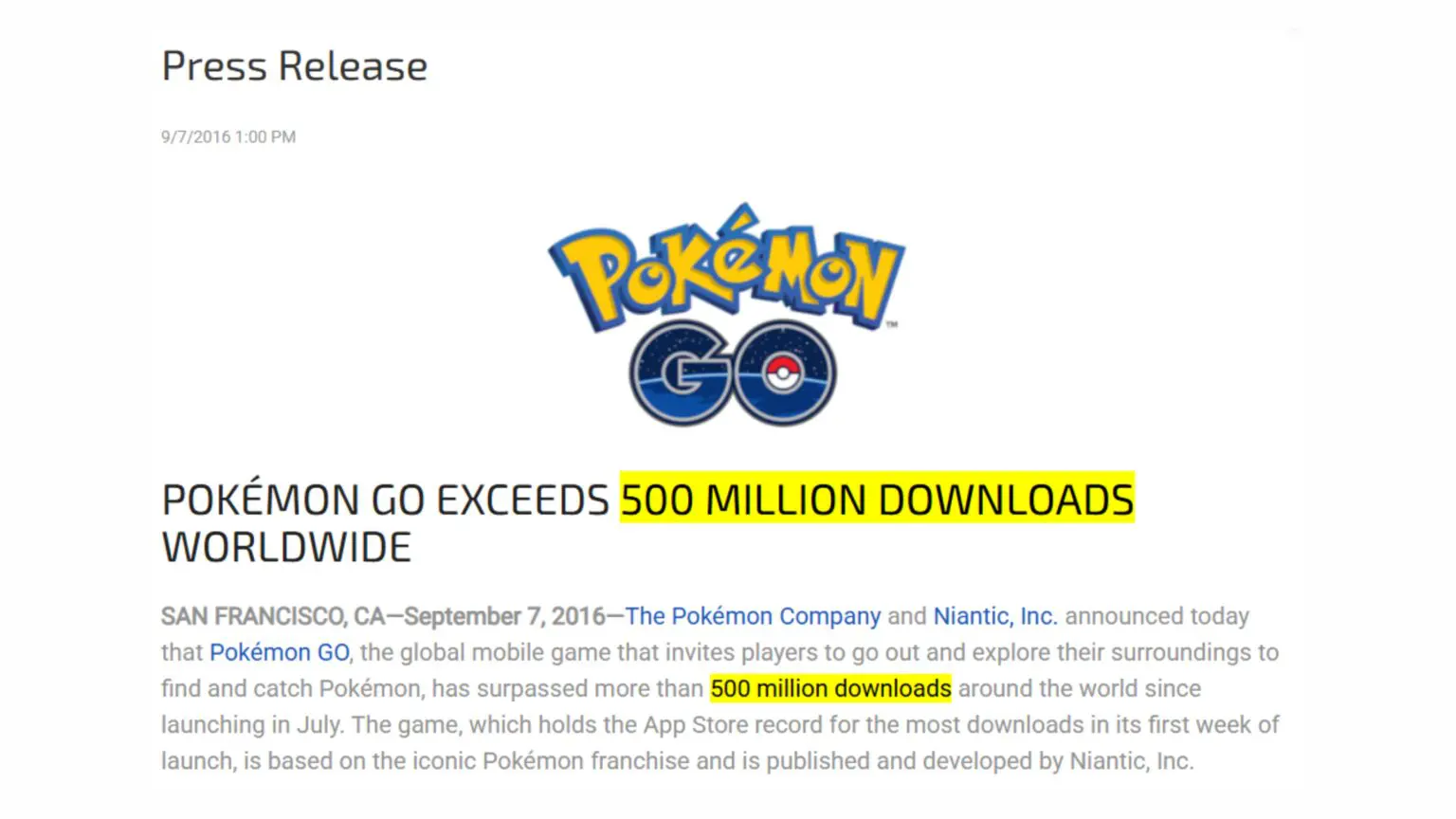The height and width of the screenshot is (819, 1456).
Task: Click POKÉMON GO EXCEEDS in the headline
Action: click(x=385, y=500)
